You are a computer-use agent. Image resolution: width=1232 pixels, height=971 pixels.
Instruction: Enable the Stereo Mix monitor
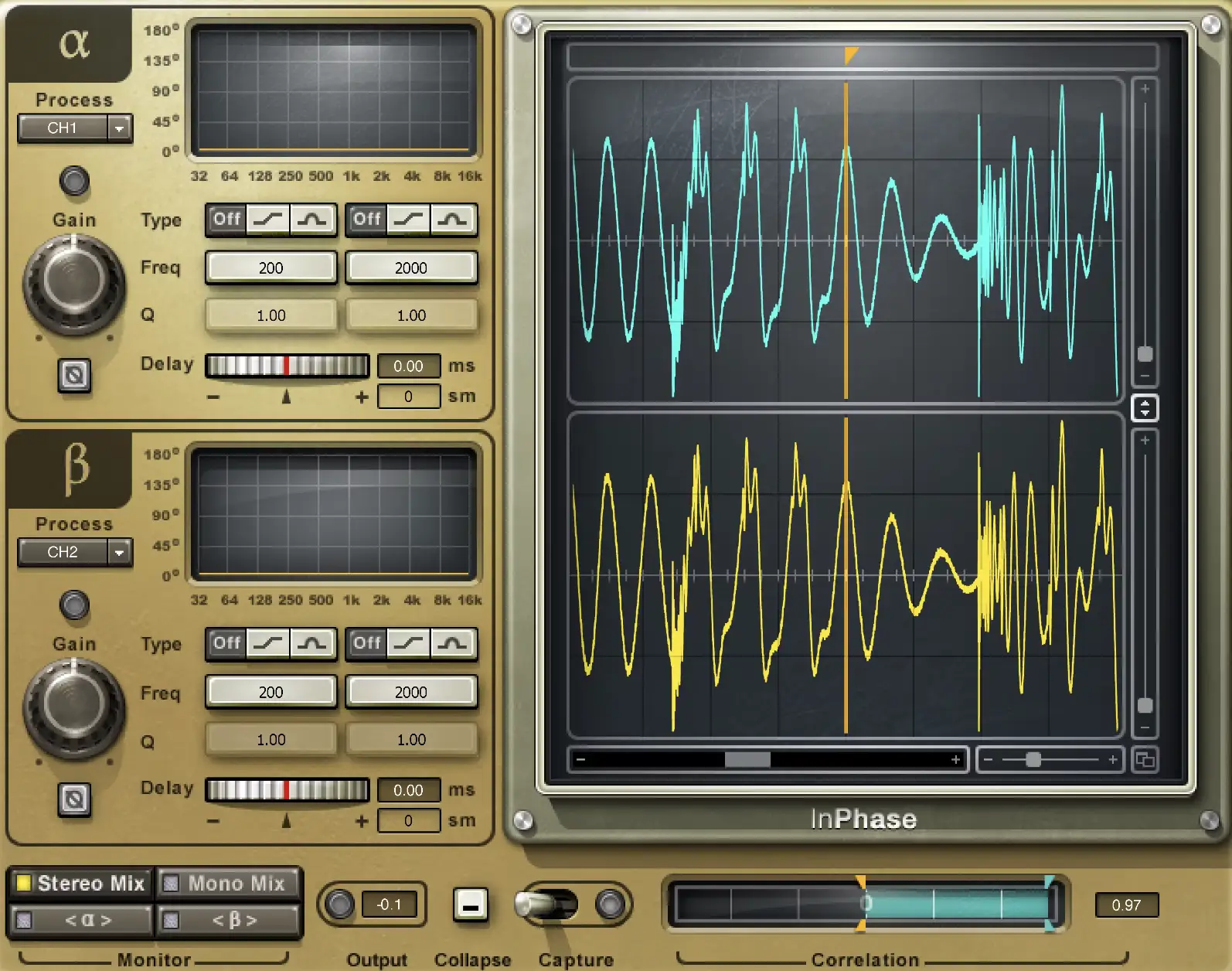[80, 884]
